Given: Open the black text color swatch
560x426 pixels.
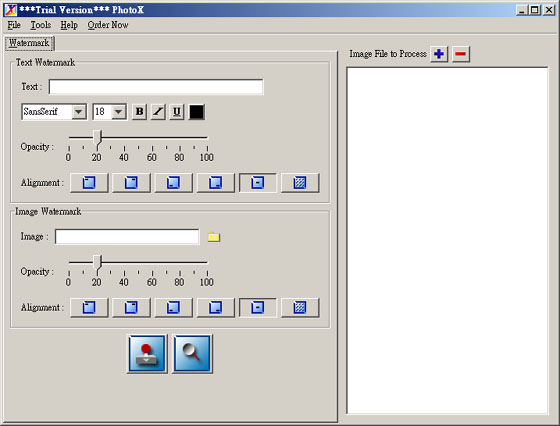Looking at the screenshot, I should click(196, 112).
